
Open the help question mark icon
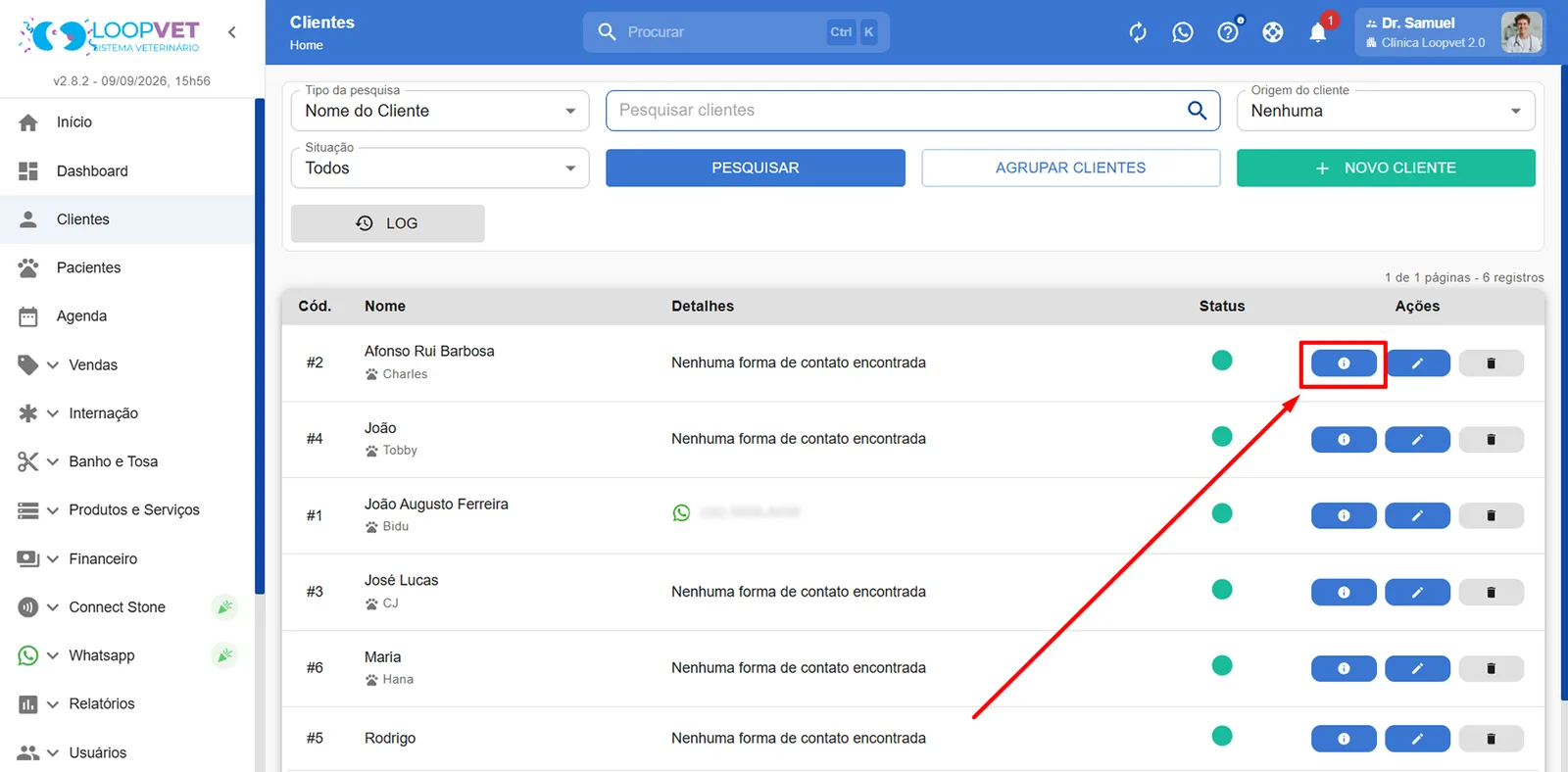click(x=1228, y=32)
